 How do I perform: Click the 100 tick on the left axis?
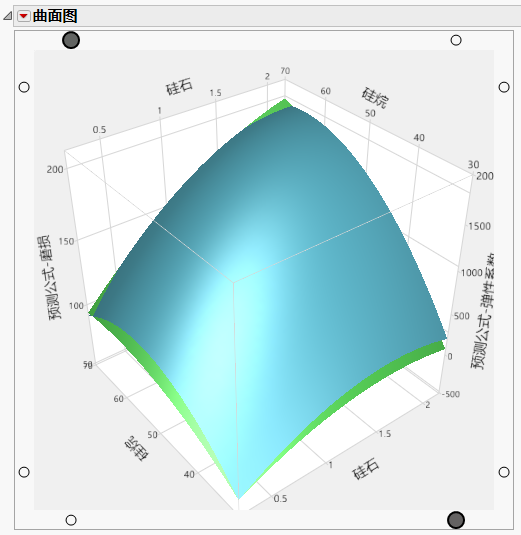coord(76,306)
